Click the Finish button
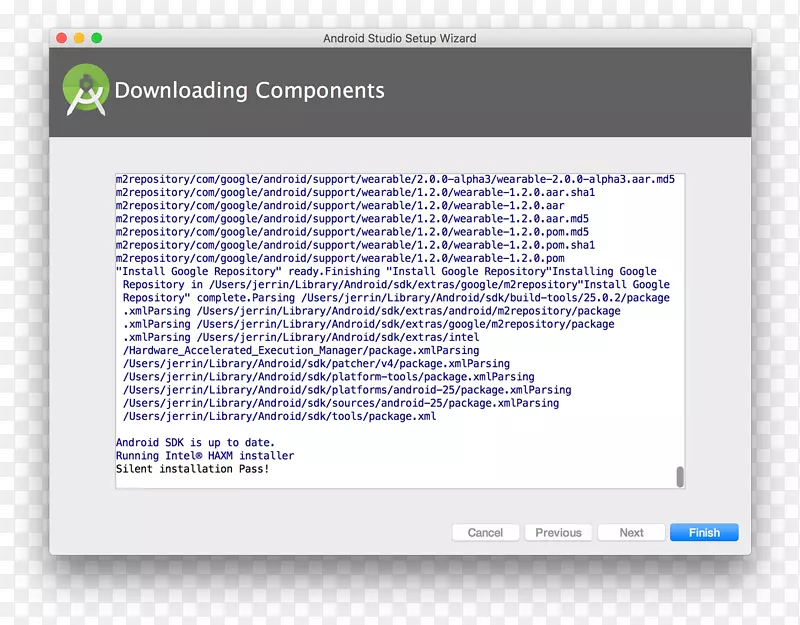 click(x=704, y=532)
